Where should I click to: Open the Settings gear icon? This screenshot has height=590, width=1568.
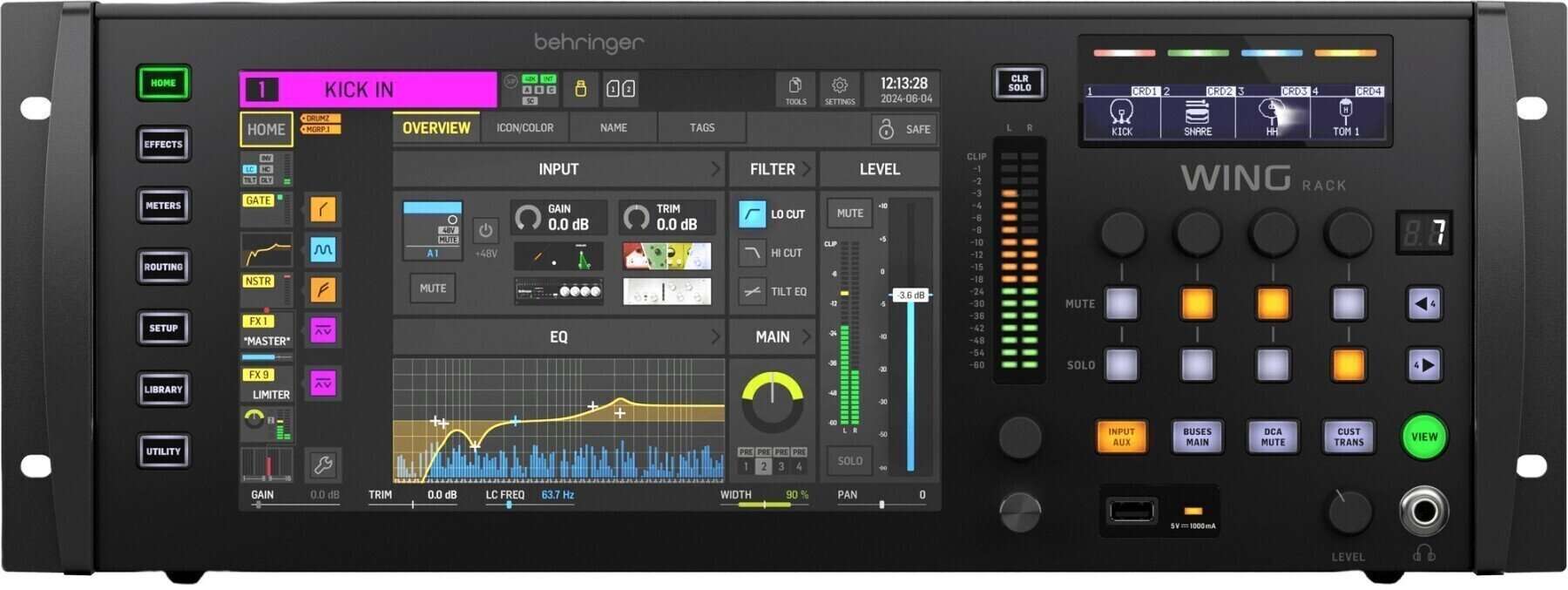(840, 89)
